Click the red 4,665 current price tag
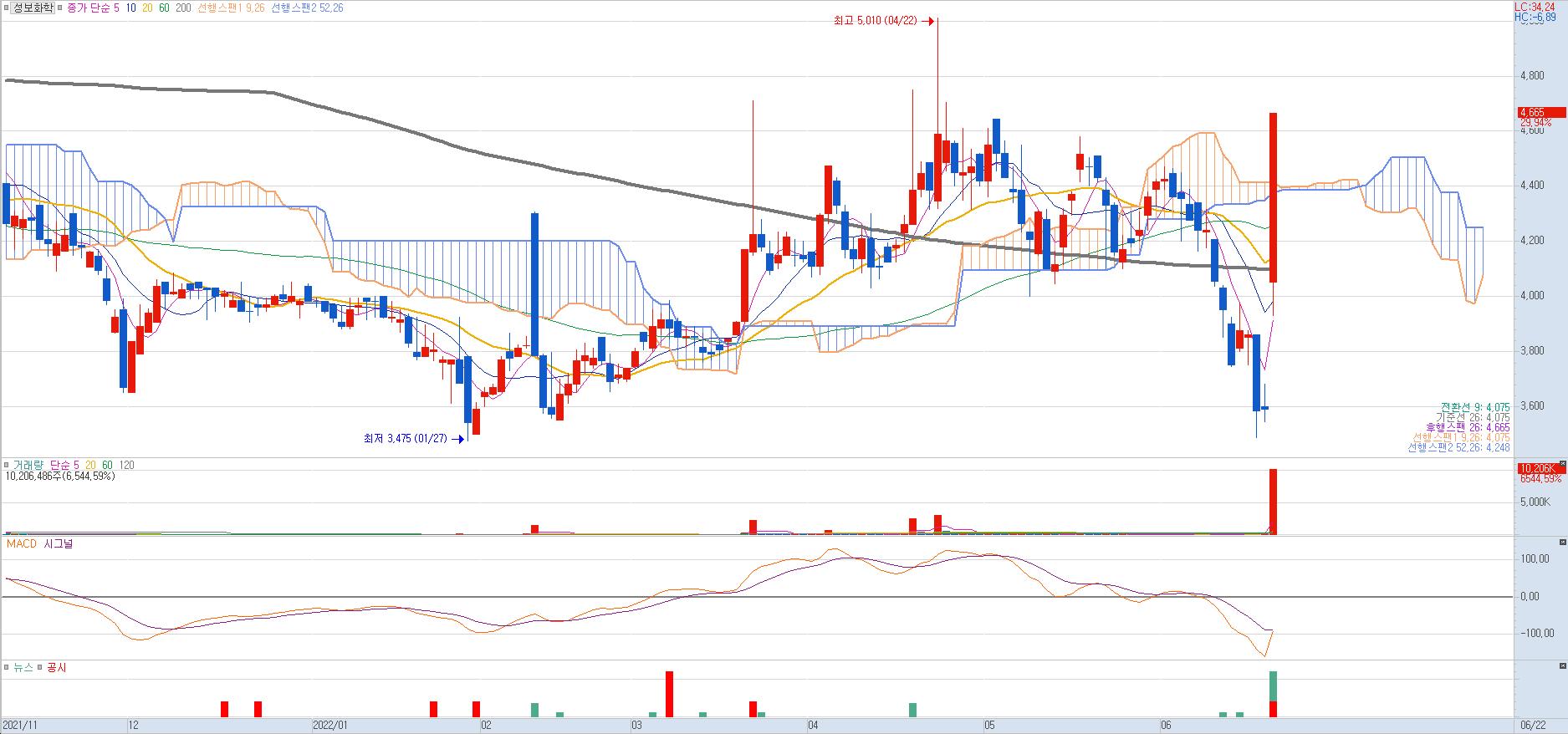Screen dimensions: 1568x734 coord(1541,112)
